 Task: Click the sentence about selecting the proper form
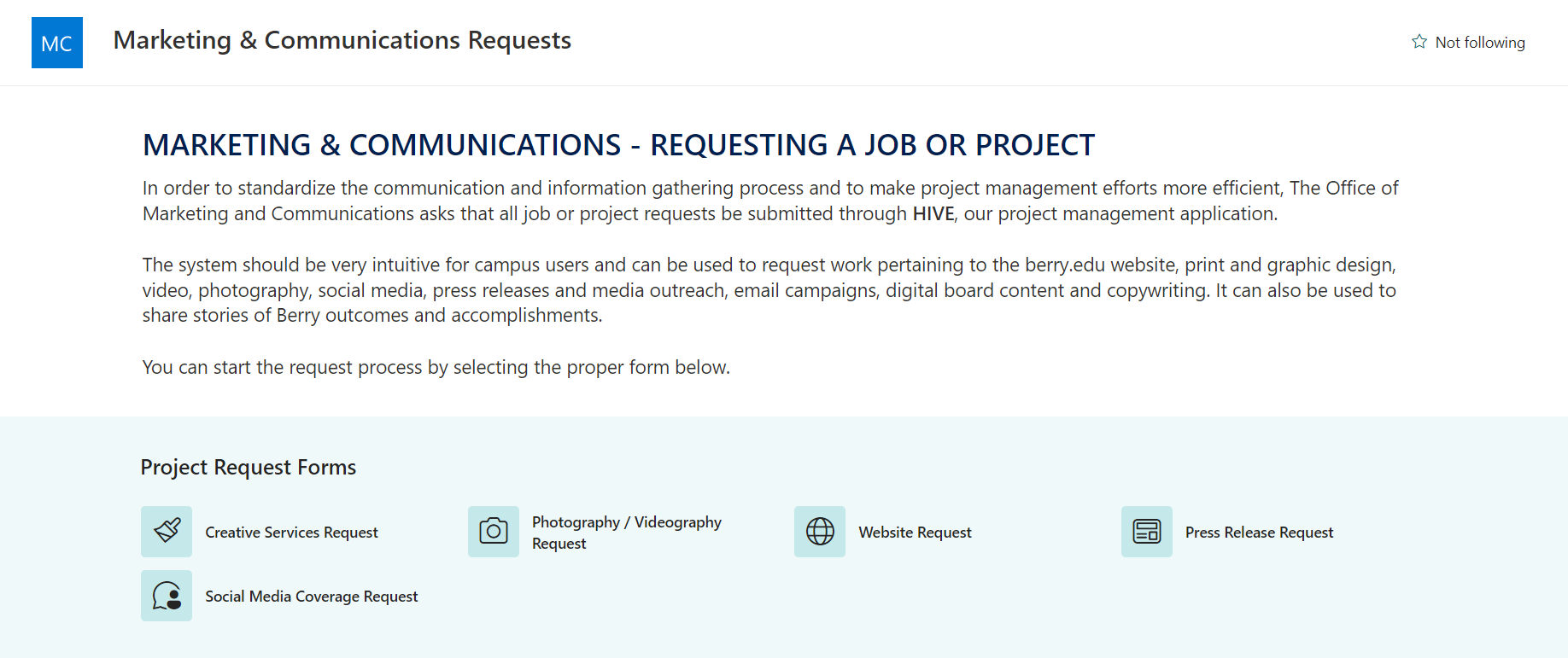coord(436,367)
